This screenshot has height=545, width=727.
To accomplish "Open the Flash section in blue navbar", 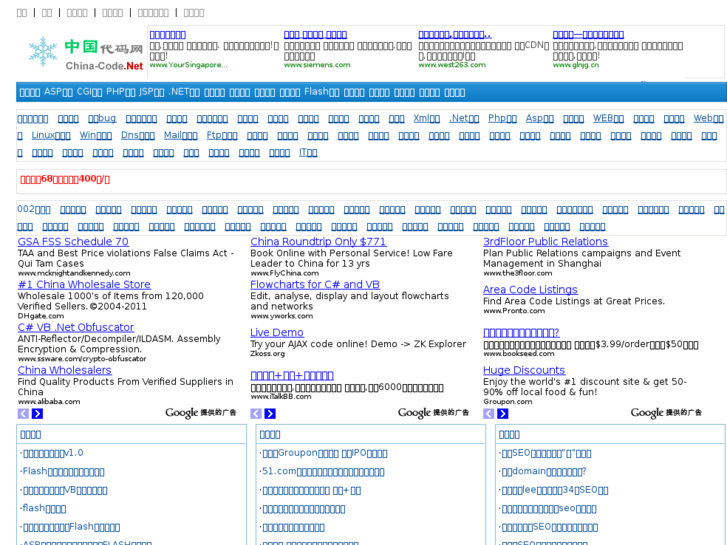I will coord(322,92).
